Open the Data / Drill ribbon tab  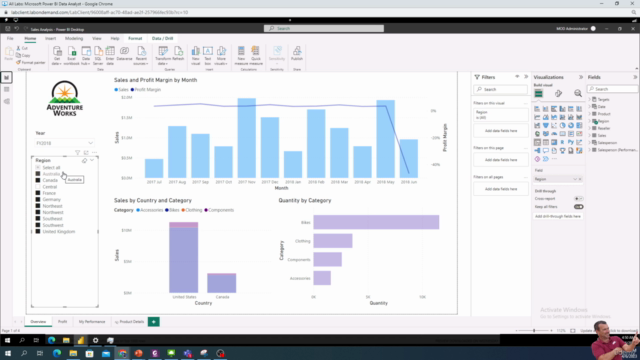[x=162, y=38]
